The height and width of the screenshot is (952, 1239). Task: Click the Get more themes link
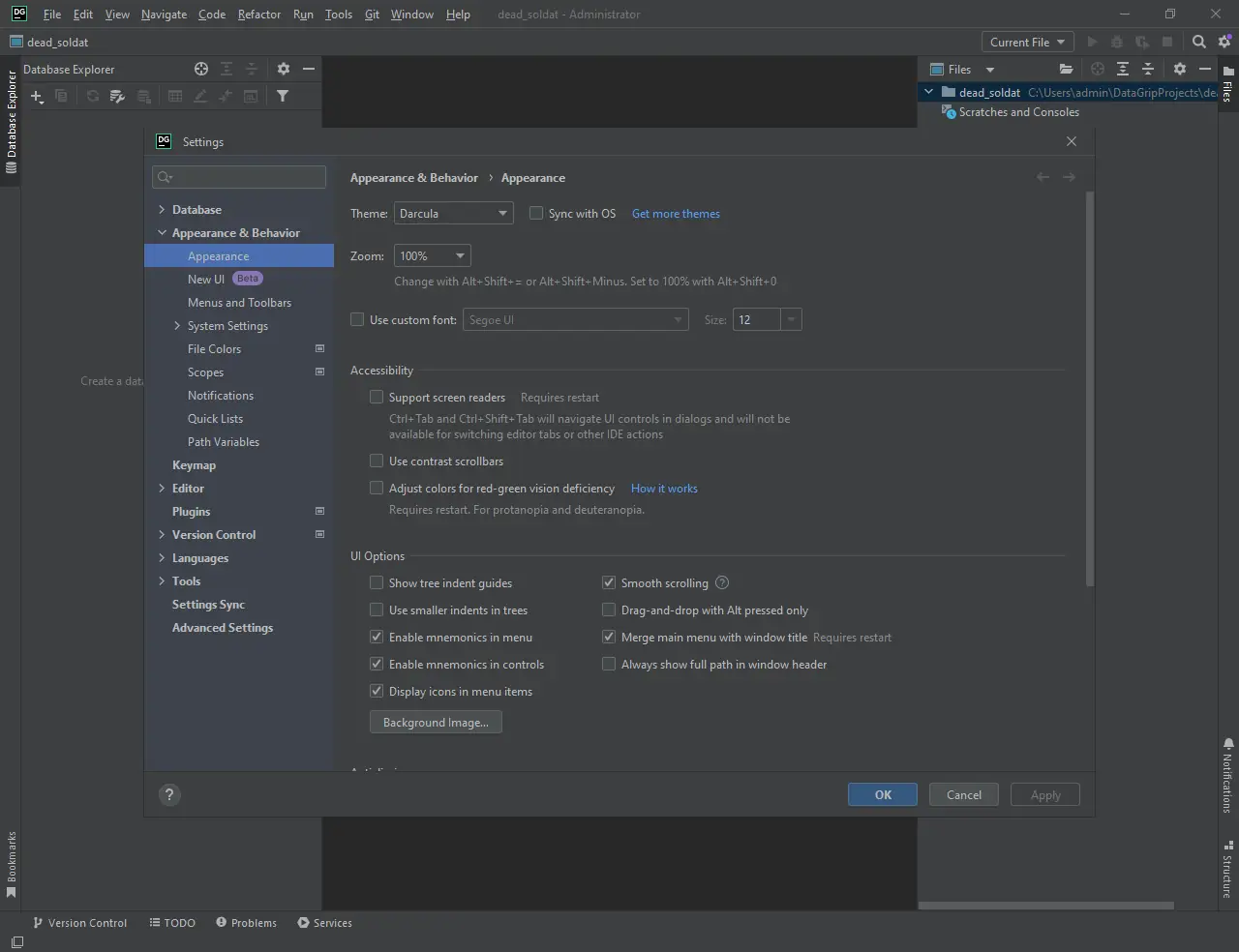(x=676, y=214)
